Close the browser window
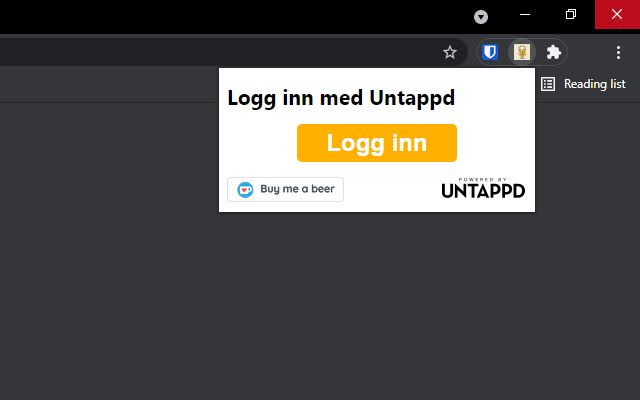The height and width of the screenshot is (400, 640). (617, 14)
